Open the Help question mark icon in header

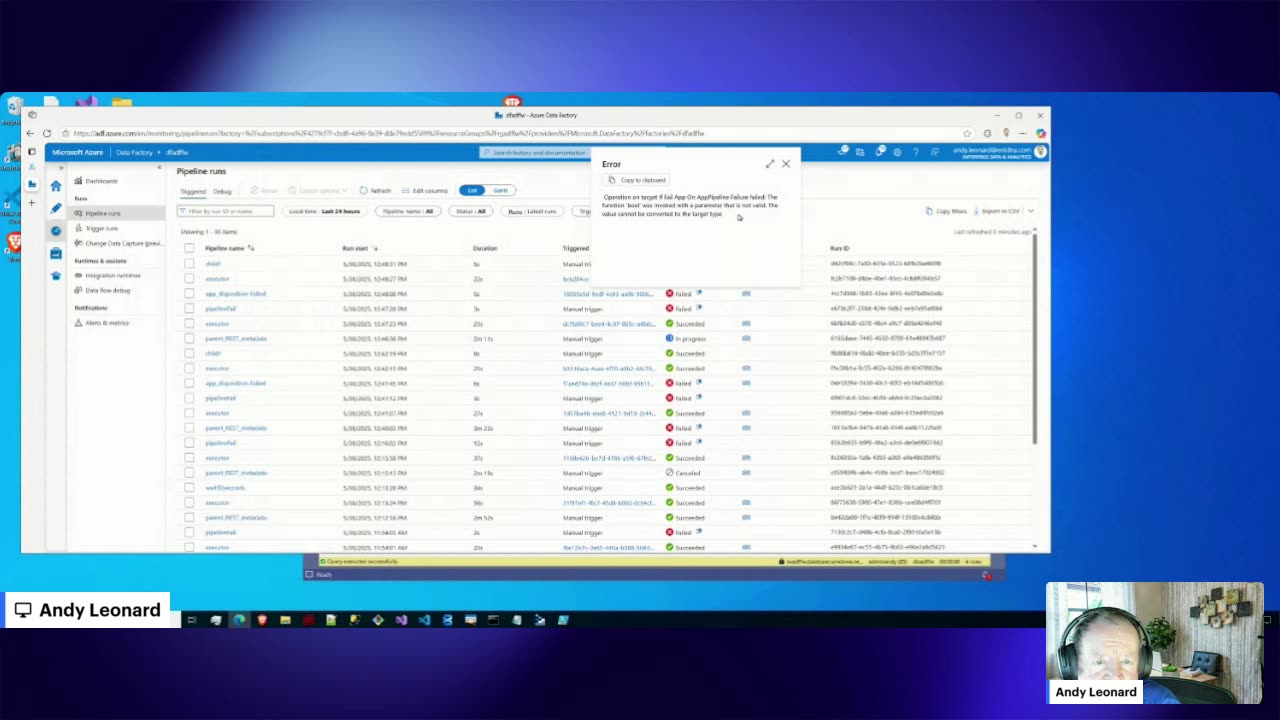[x=916, y=152]
